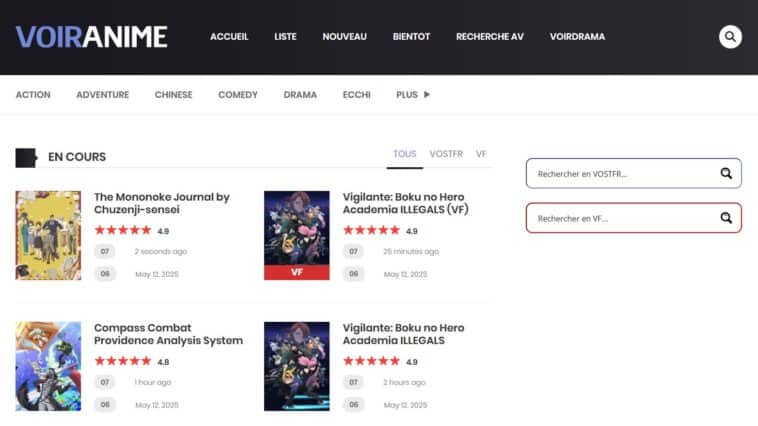The image size is (758, 426).
Task: Focus the Rechercher en VOSTFR field
Action: point(634,173)
